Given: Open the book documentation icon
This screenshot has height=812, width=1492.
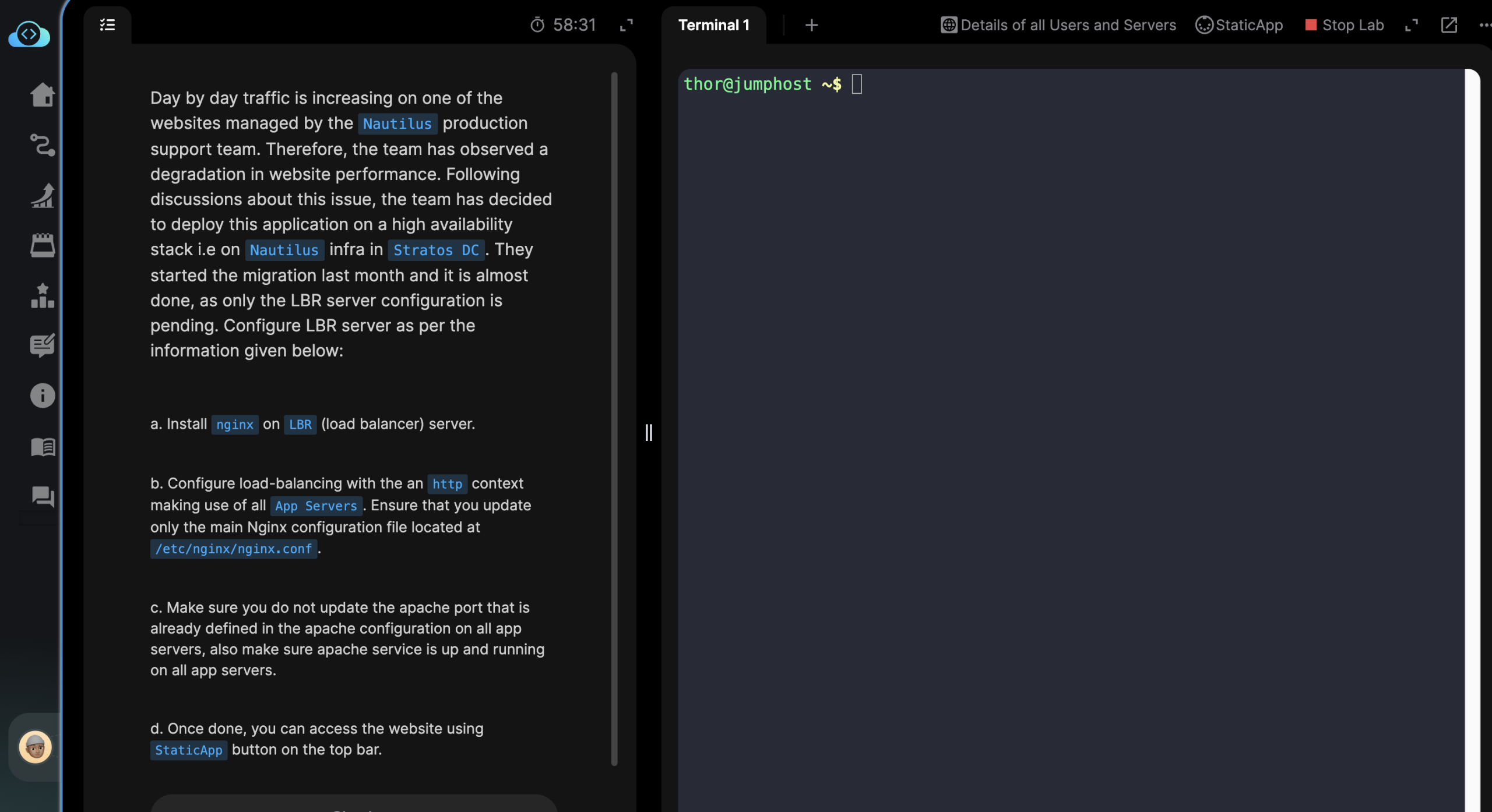Looking at the screenshot, I should point(43,447).
